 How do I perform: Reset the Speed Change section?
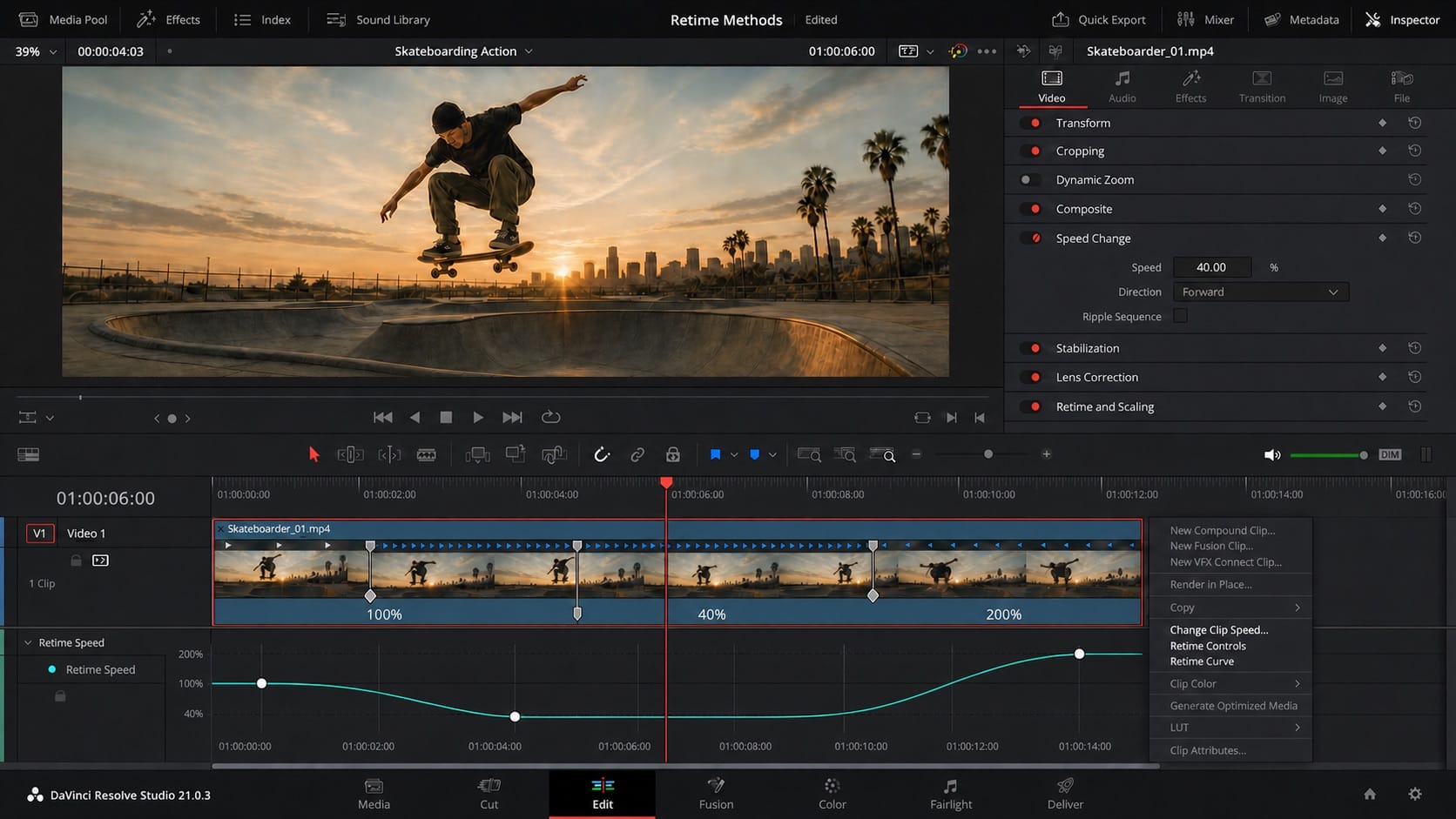tap(1415, 238)
